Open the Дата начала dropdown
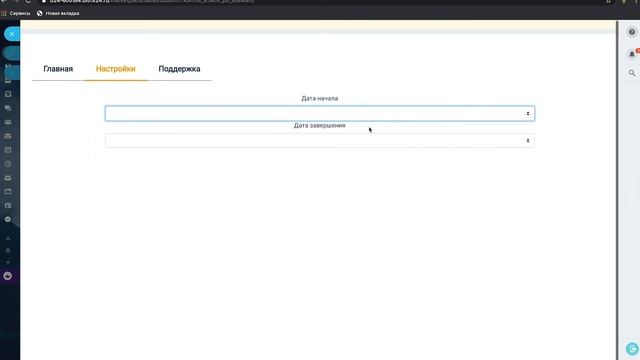Image resolution: width=640 pixels, height=360 pixels. 320,113
